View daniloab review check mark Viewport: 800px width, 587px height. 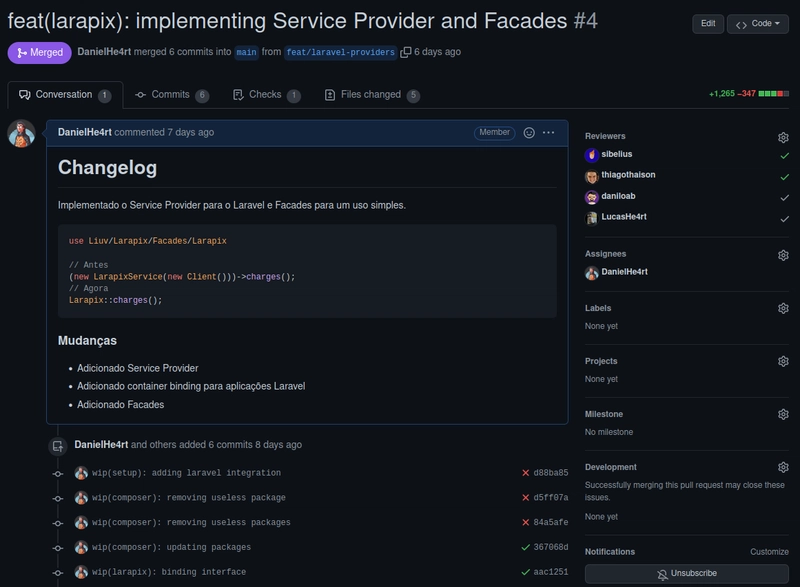(x=785, y=198)
